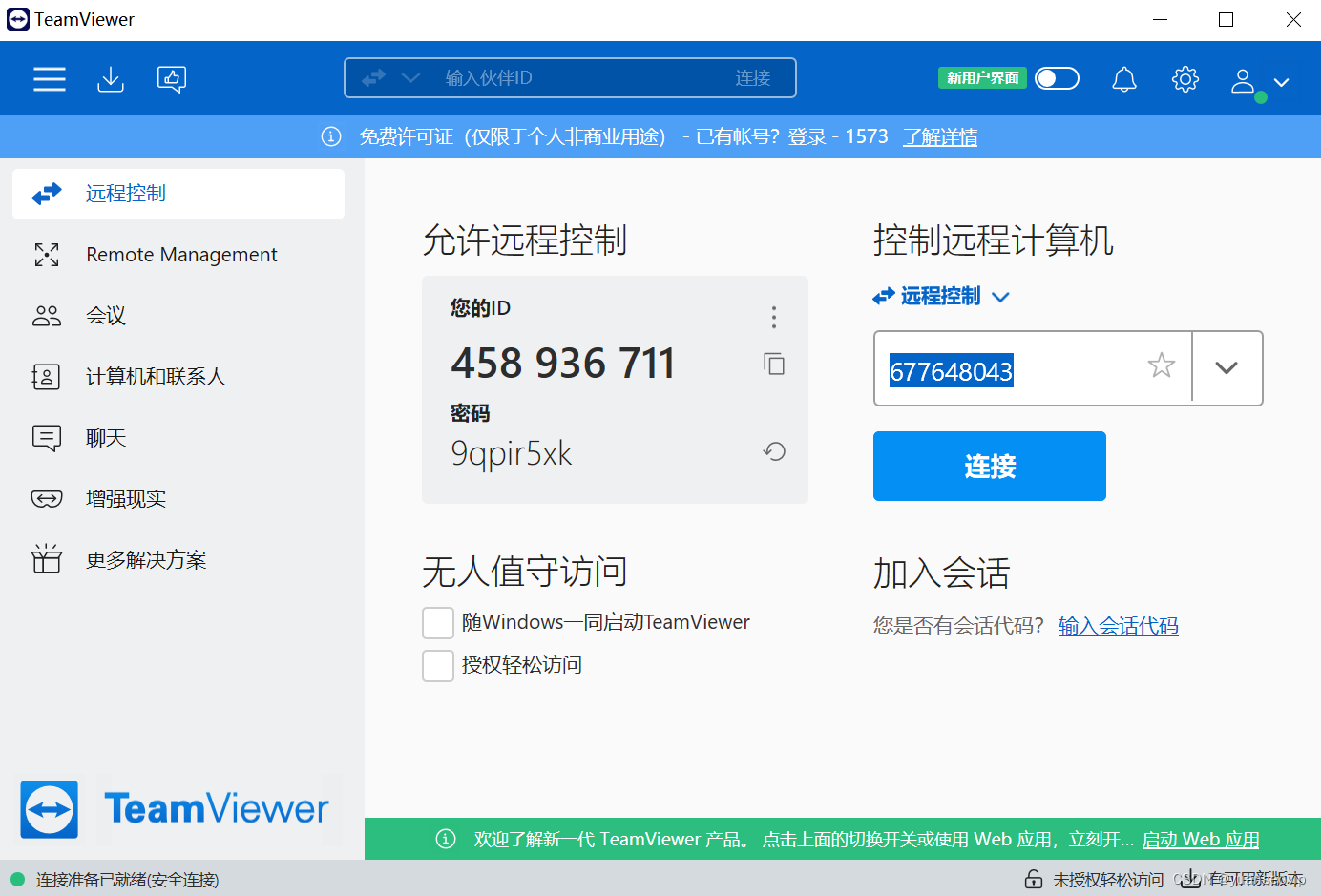Click the 会议 people icon
The image size is (1321, 896).
point(47,316)
